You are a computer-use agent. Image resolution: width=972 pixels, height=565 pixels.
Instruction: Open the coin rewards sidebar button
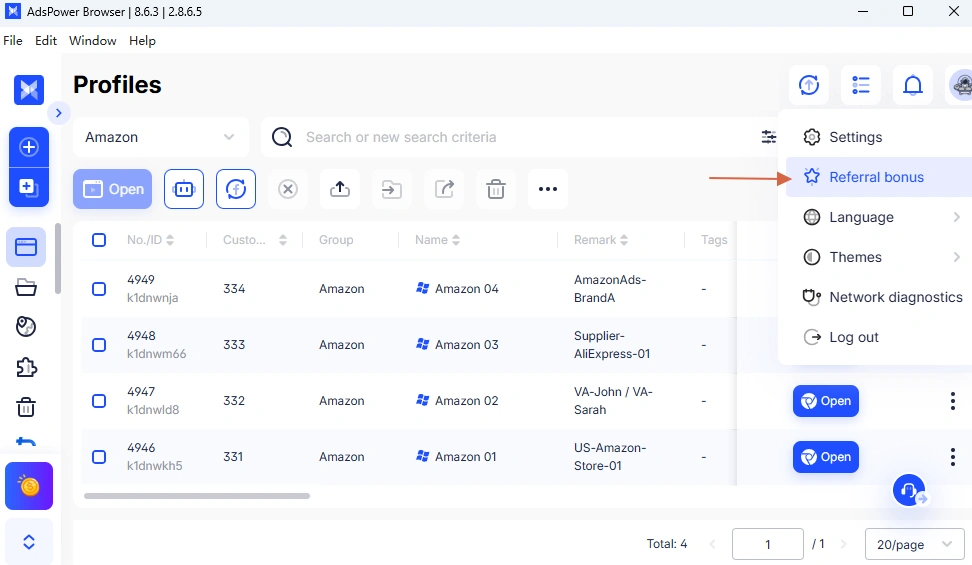[29, 486]
